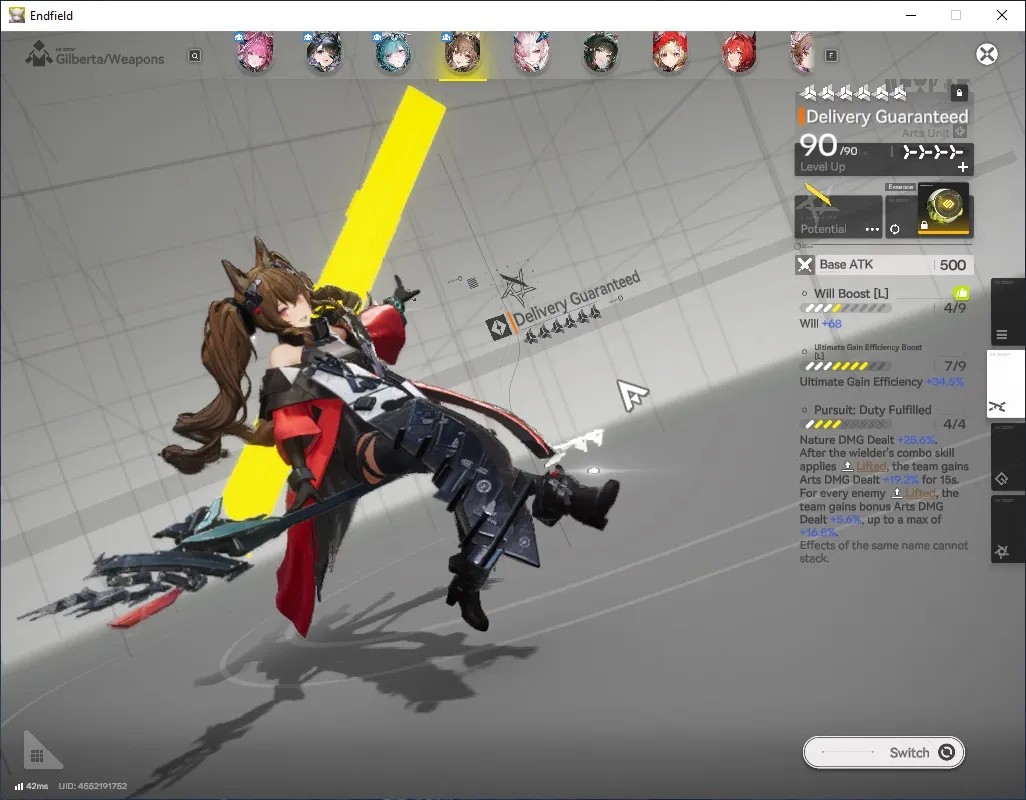Image resolution: width=1026 pixels, height=800 pixels.
Task: Open the Level Up panel
Action: (x=884, y=159)
